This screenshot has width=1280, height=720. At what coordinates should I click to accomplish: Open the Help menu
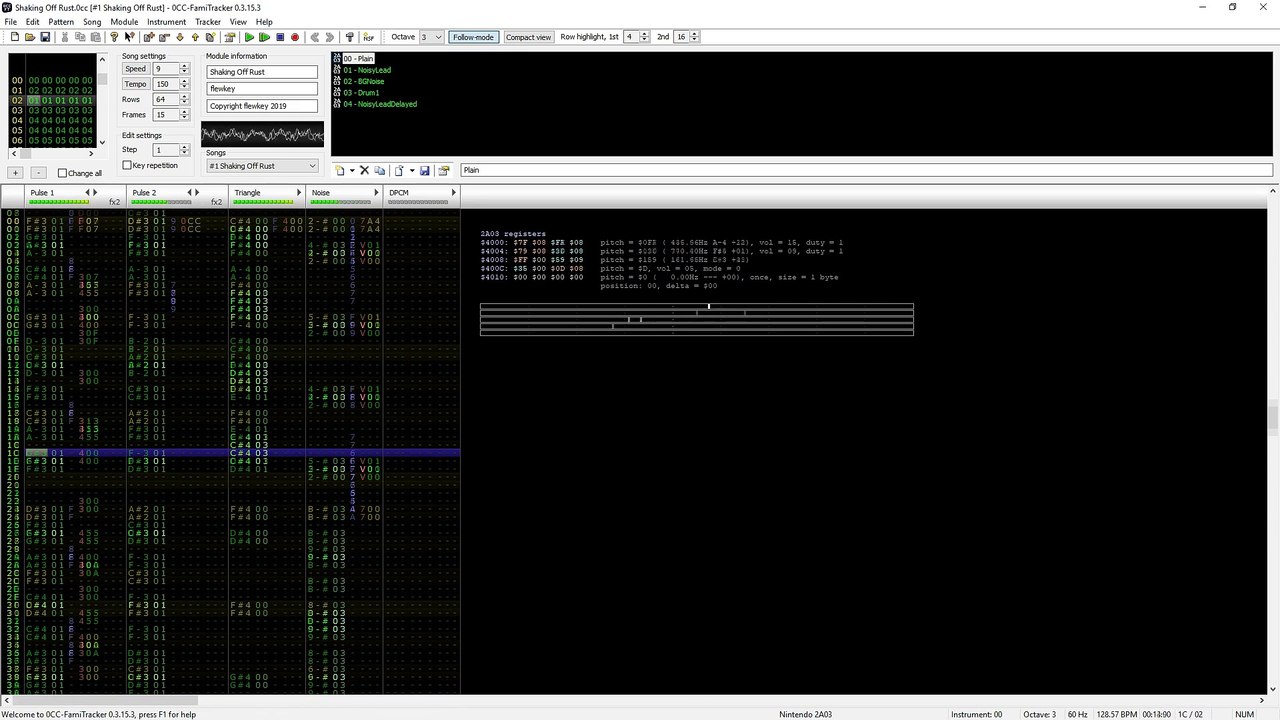click(264, 21)
